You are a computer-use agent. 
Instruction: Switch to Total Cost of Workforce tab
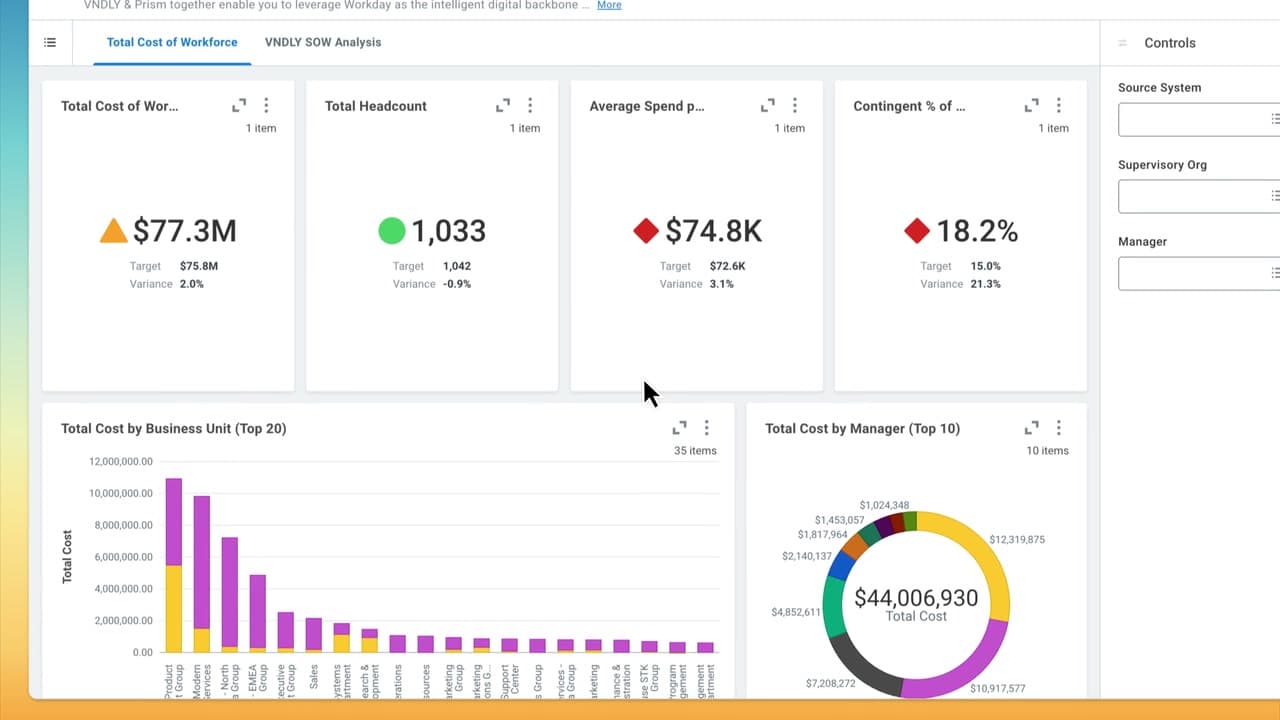click(x=172, y=42)
